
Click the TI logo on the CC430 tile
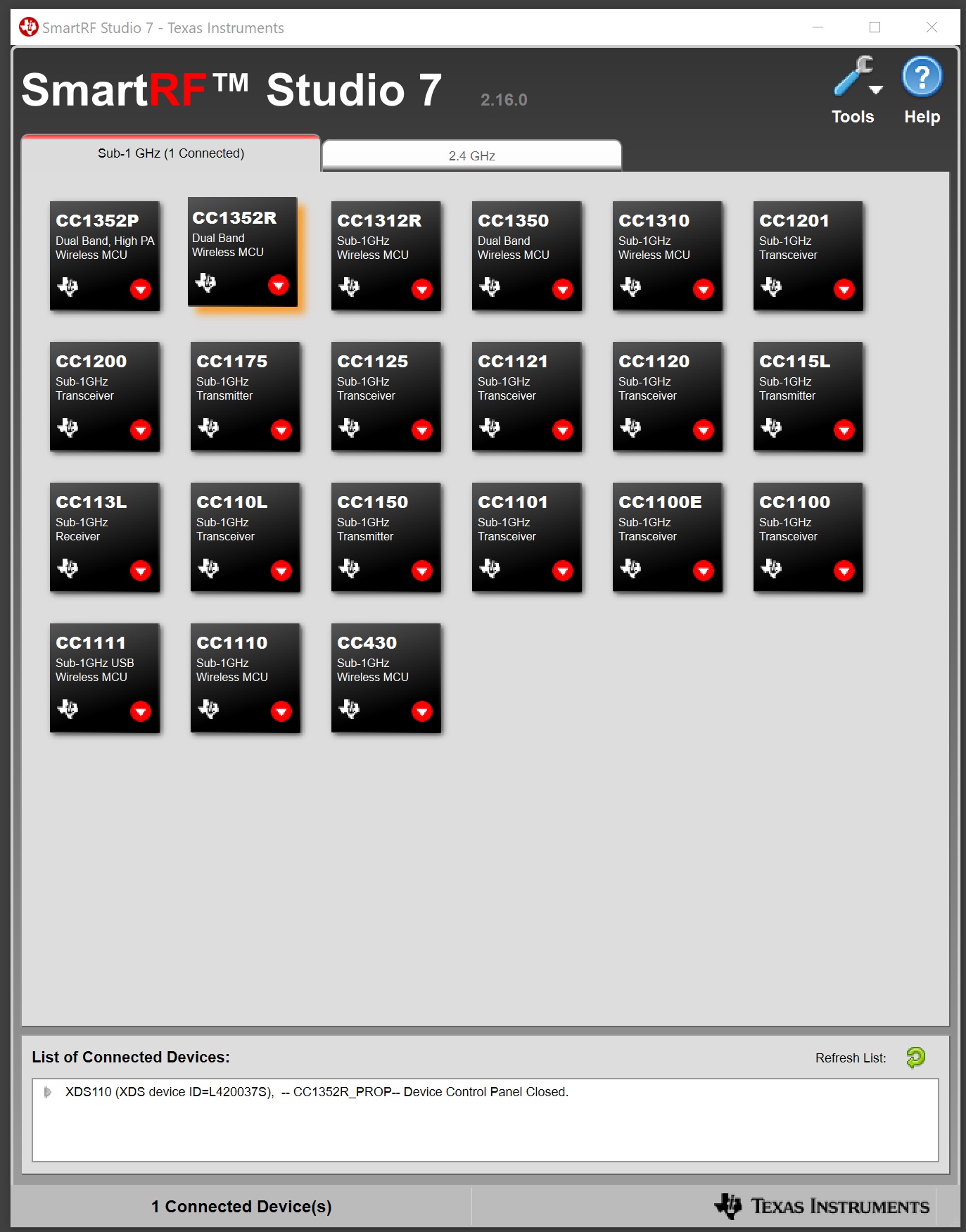349,709
